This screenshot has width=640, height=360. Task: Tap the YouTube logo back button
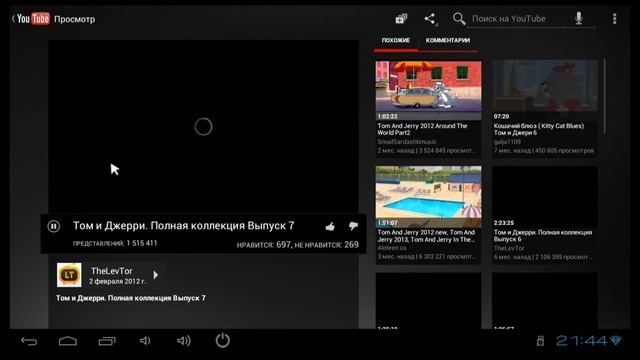tap(31, 19)
